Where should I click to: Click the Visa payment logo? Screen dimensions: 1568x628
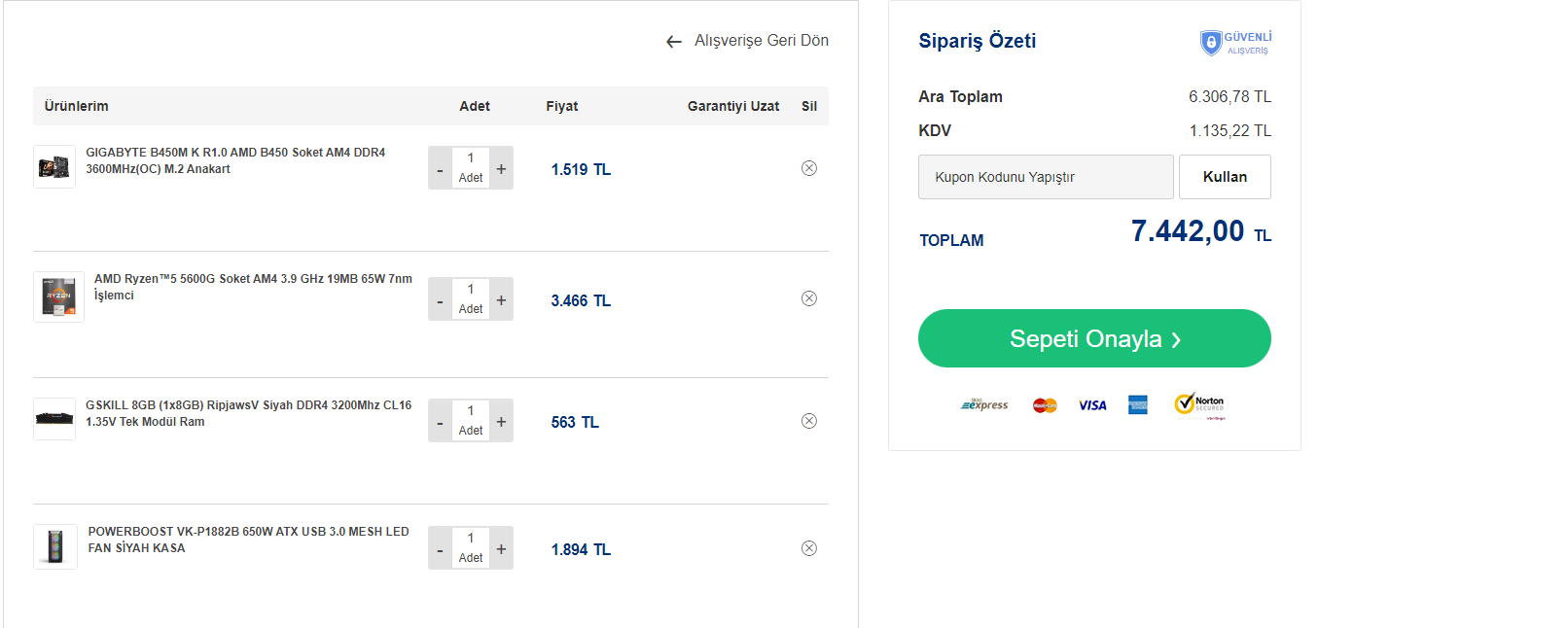coord(1092,405)
